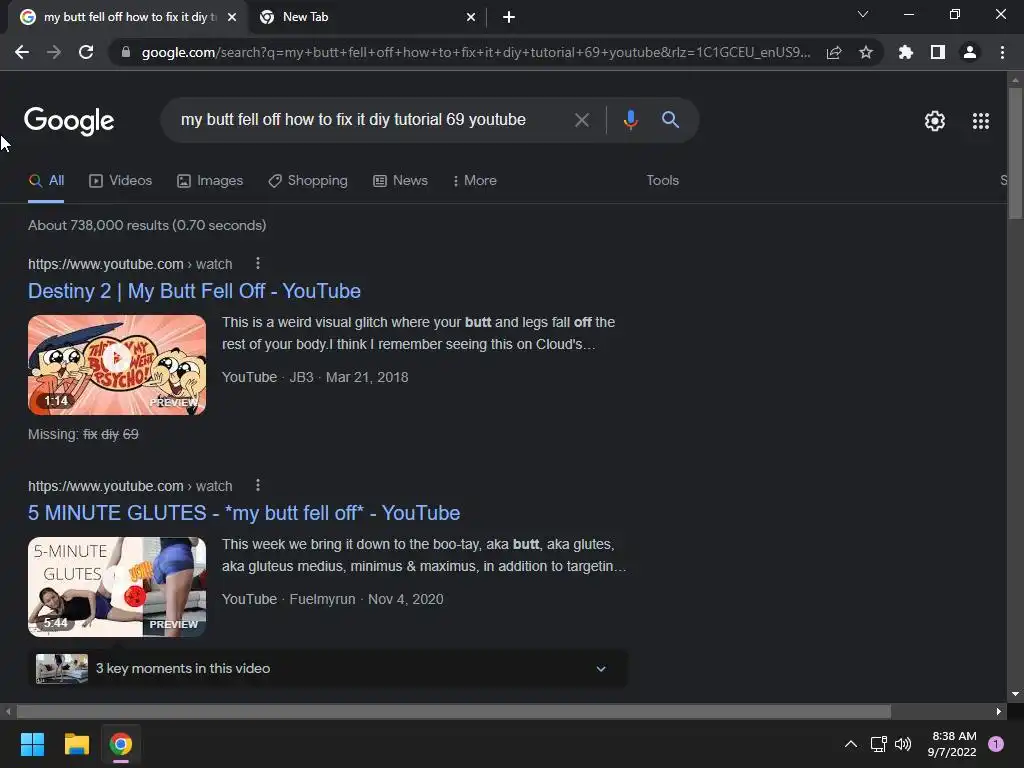
Task: Close the Google search tab
Action: coord(232,17)
